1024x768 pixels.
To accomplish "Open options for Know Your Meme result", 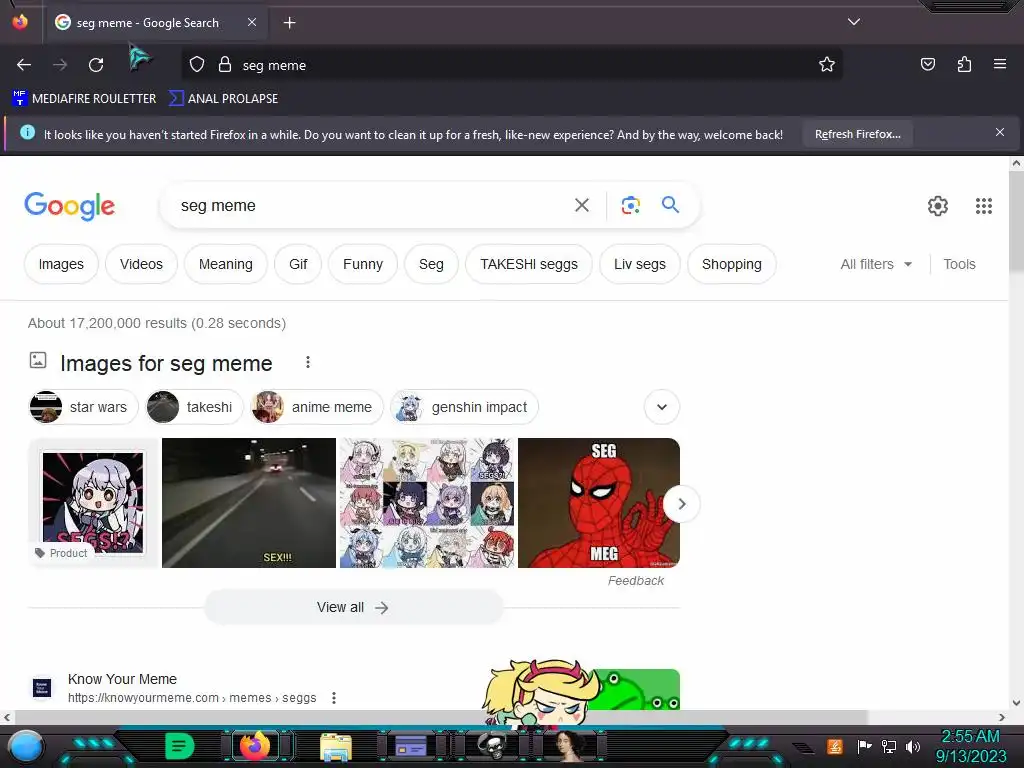I will coord(334,698).
